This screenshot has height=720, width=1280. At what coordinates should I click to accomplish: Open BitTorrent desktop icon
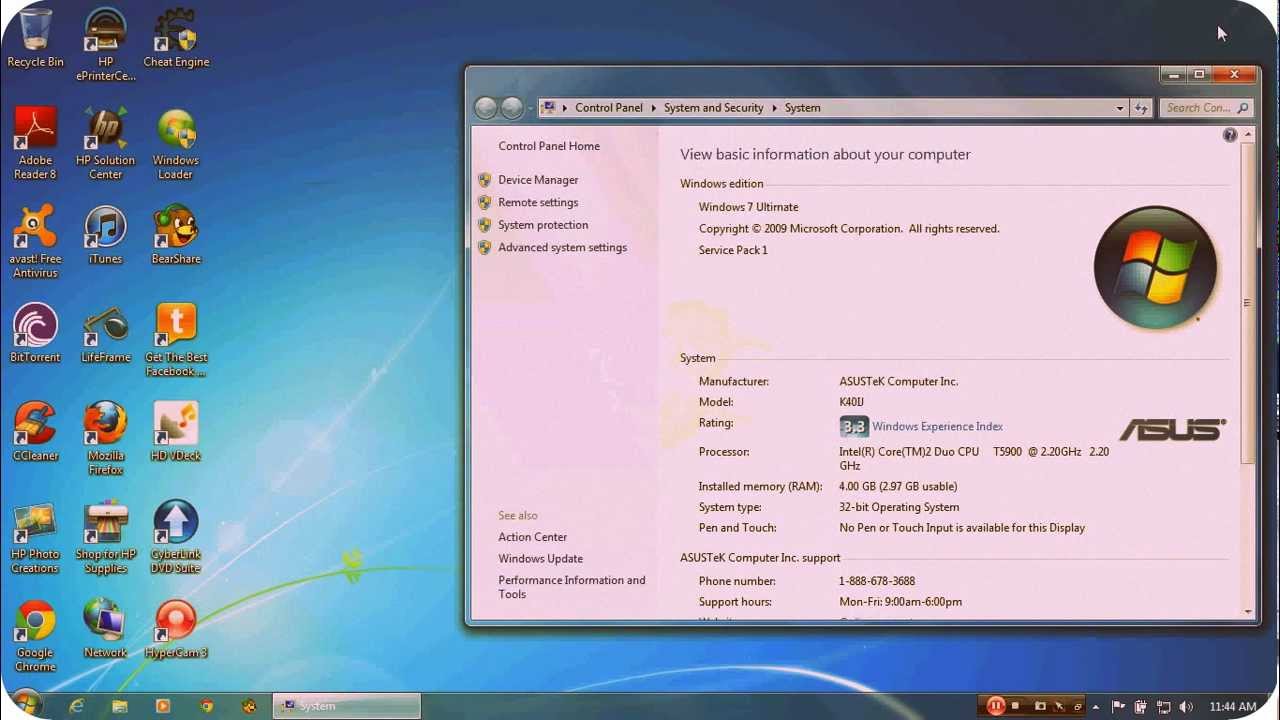click(x=35, y=333)
